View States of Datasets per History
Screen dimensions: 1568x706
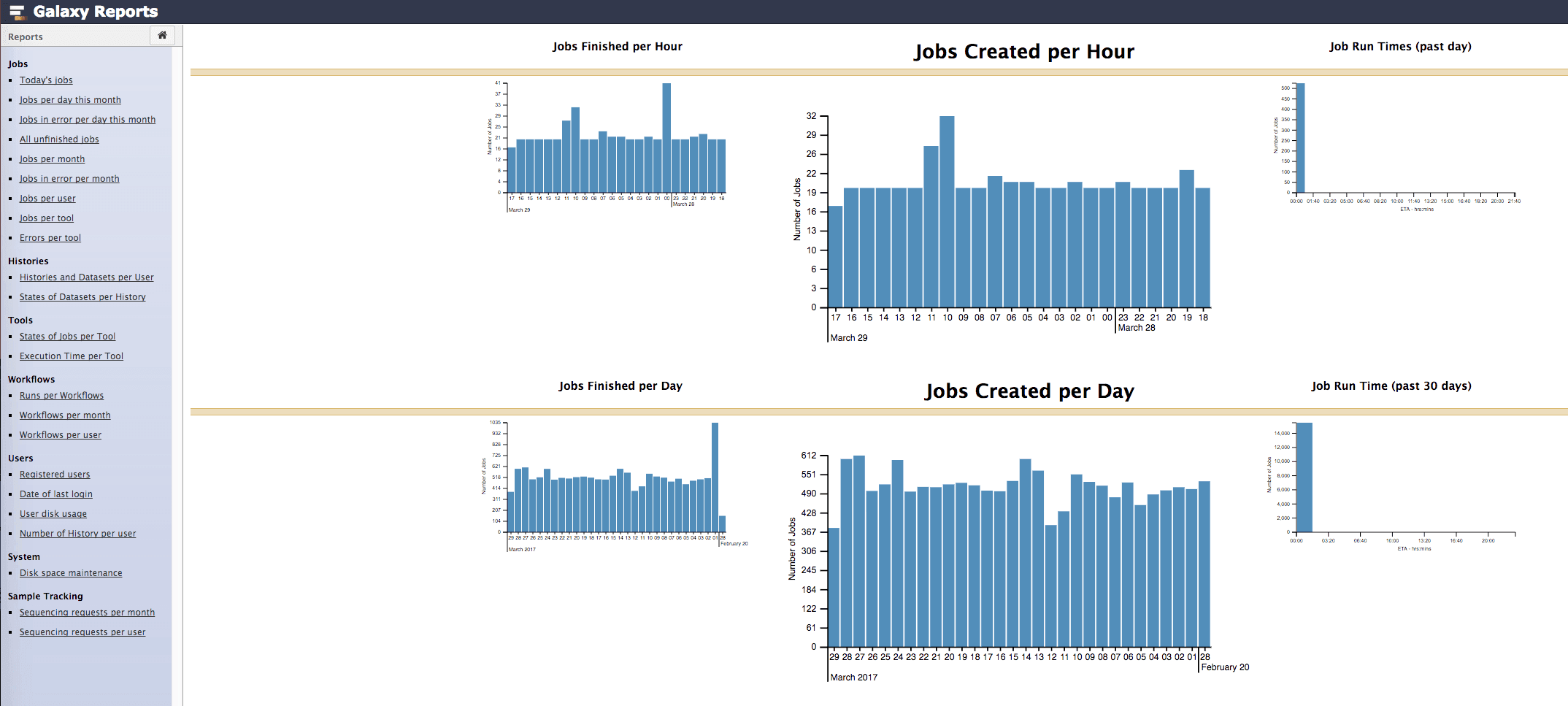pos(82,296)
